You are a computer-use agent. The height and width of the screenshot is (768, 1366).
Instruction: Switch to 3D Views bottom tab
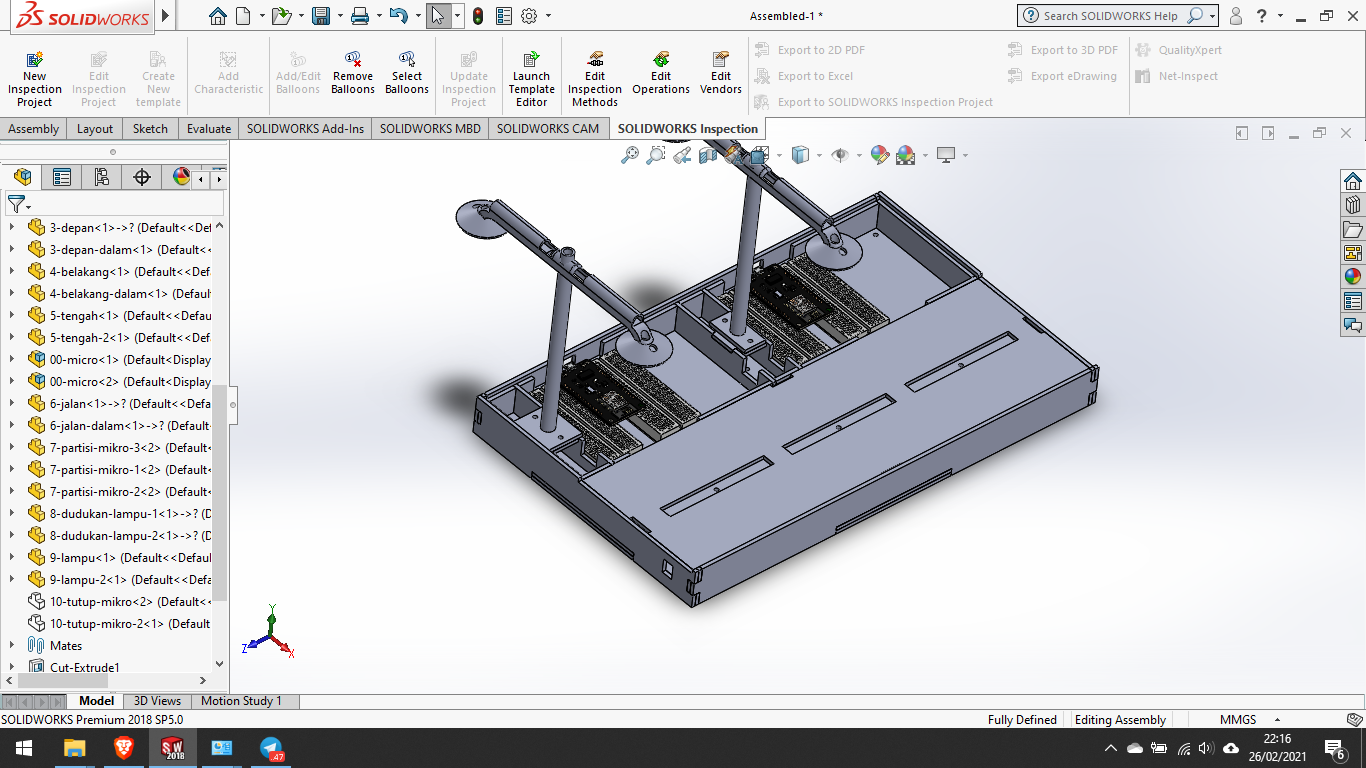pyautogui.click(x=158, y=701)
